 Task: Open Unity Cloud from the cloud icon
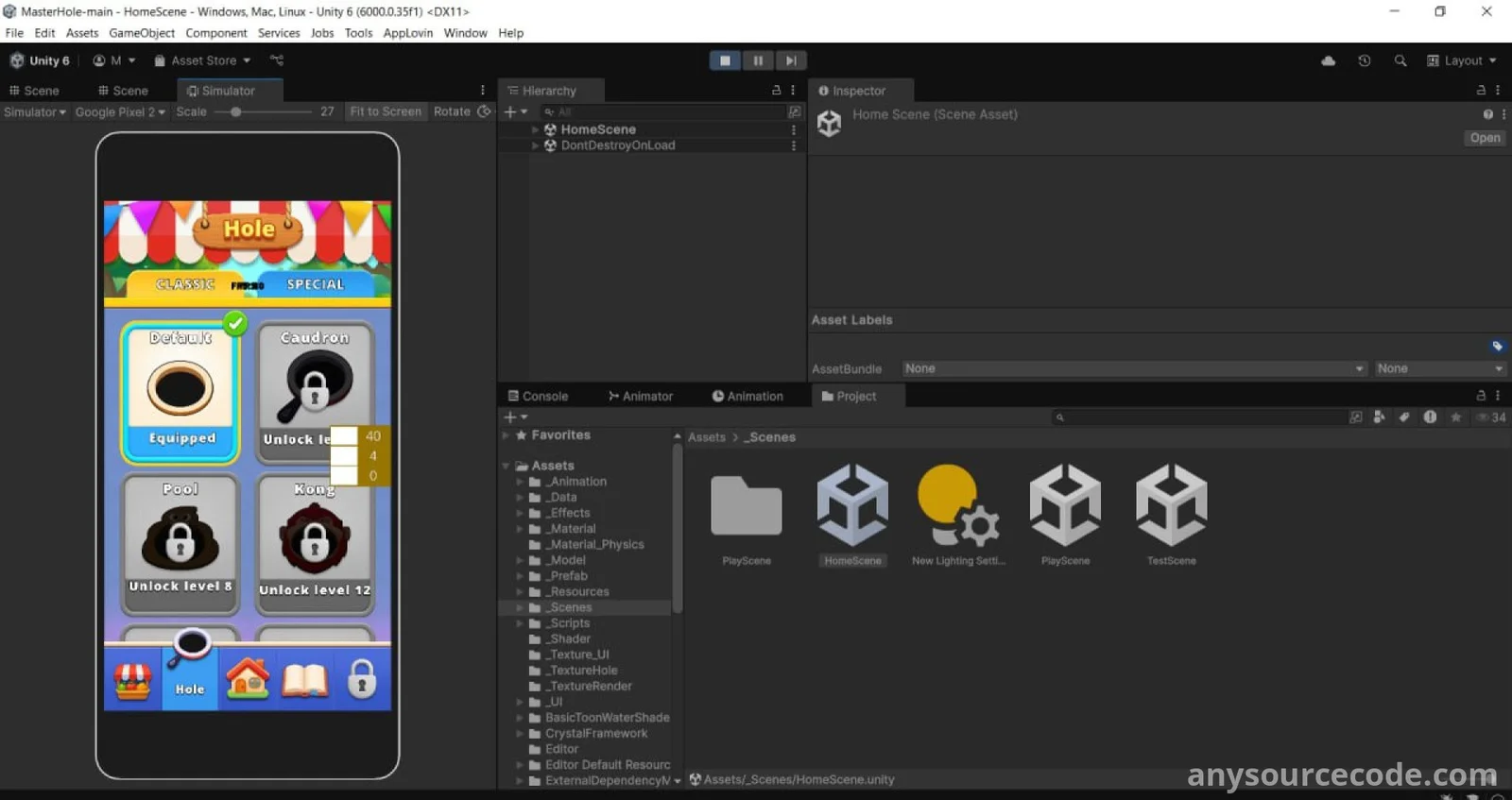coord(1328,60)
